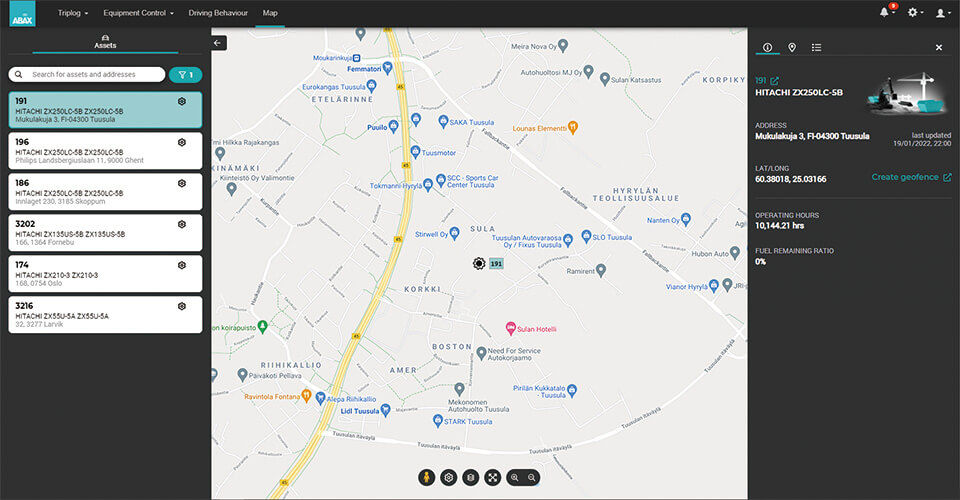
Task: Open the Triplog dropdown menu
Action: pyautogui.click(x=73, y=13)
